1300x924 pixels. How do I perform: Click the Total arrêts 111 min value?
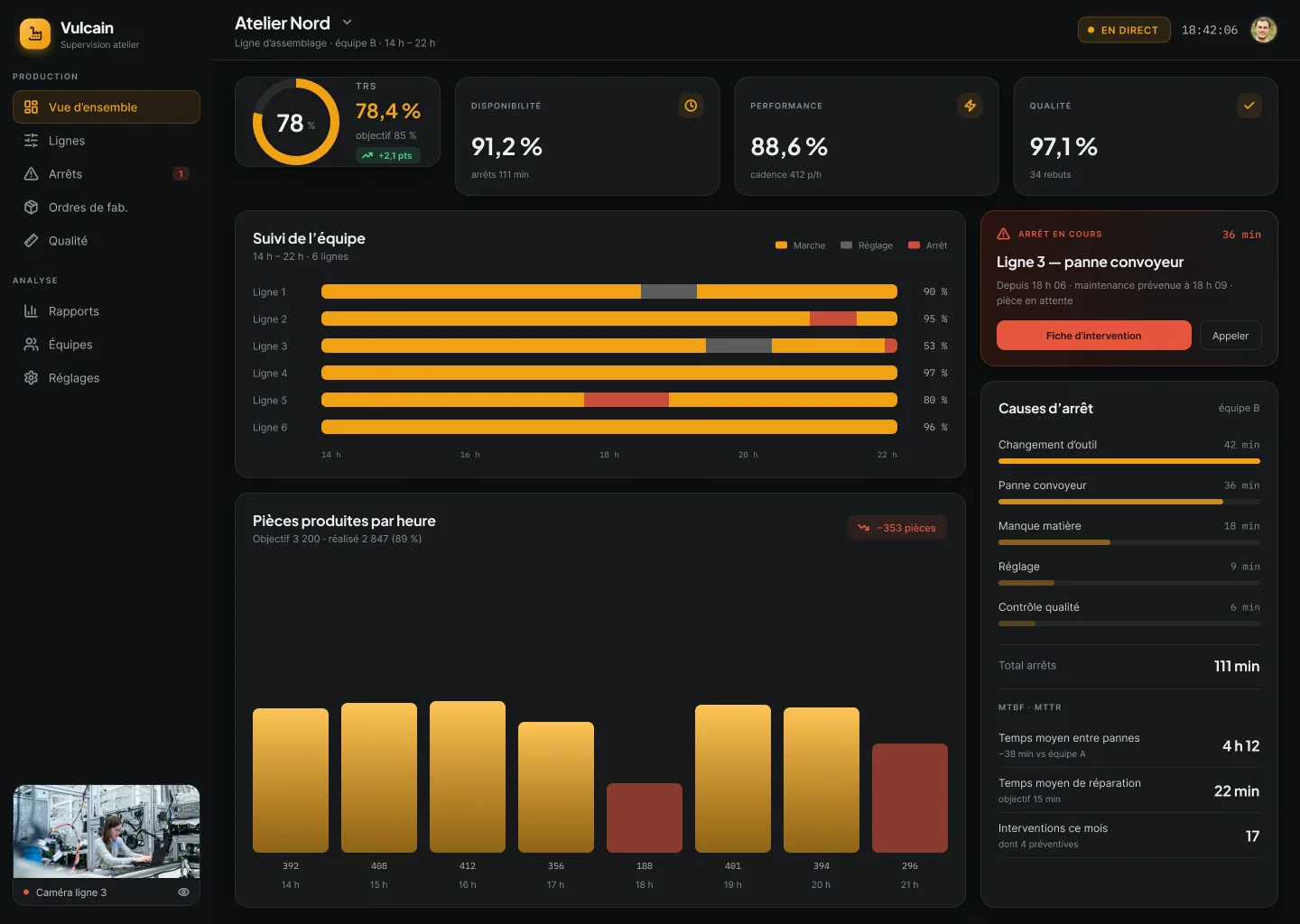click(x=1237, y=666)
